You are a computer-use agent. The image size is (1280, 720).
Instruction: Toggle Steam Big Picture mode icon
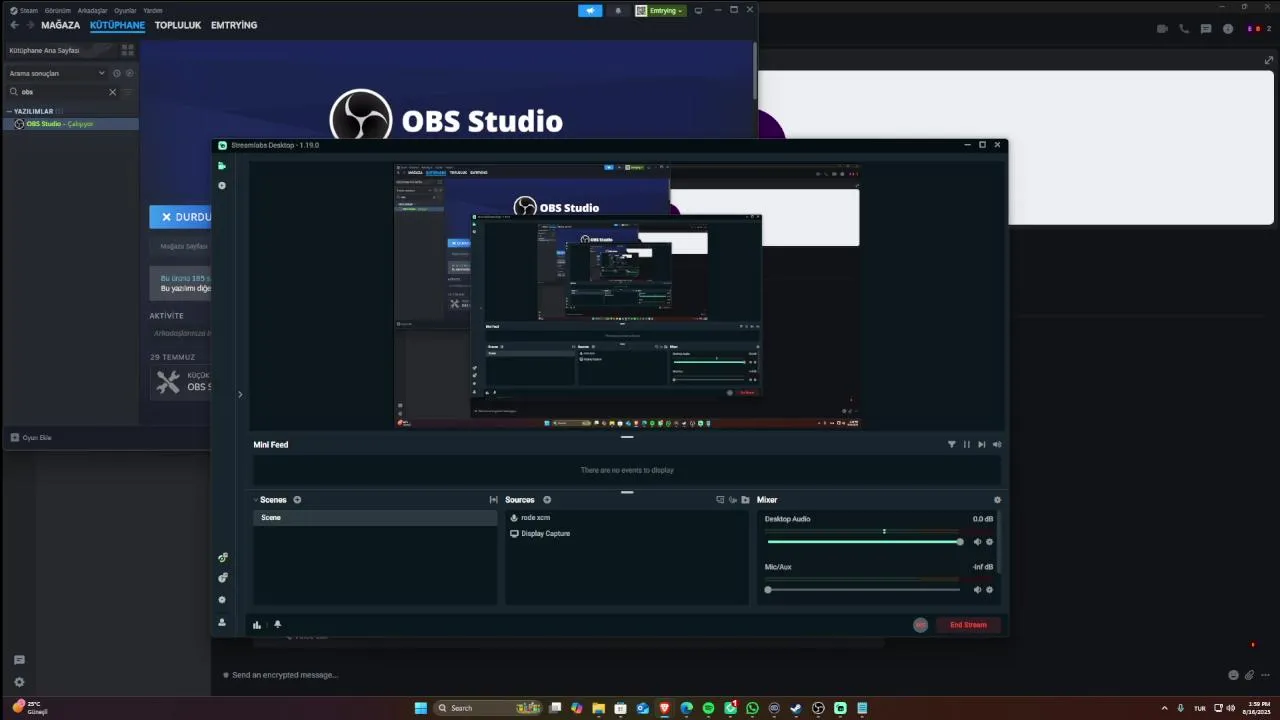698,10
